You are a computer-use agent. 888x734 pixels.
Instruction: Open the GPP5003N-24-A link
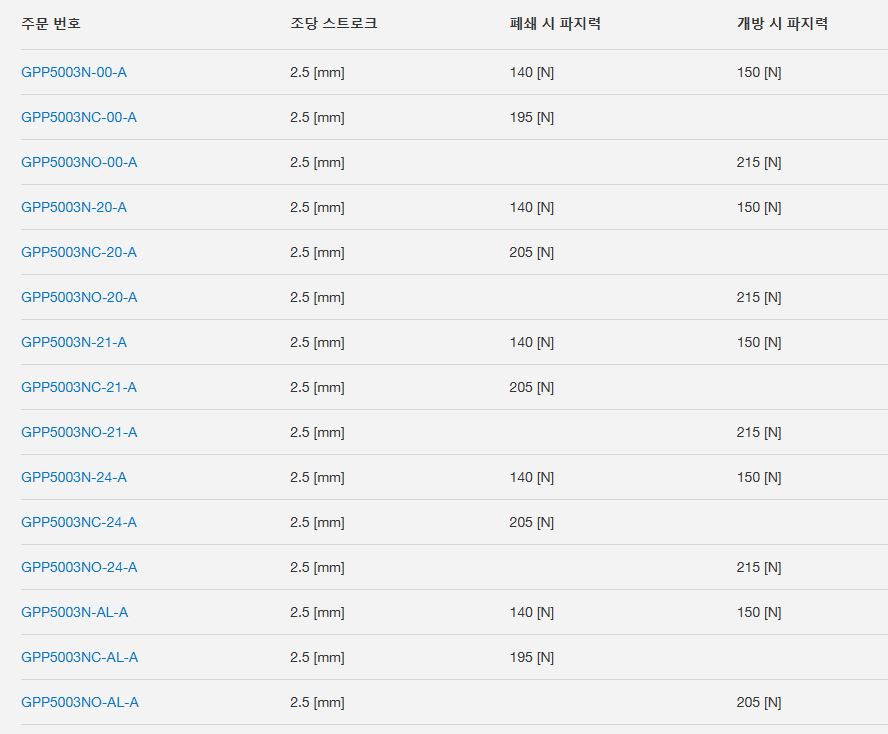(74, 477)
